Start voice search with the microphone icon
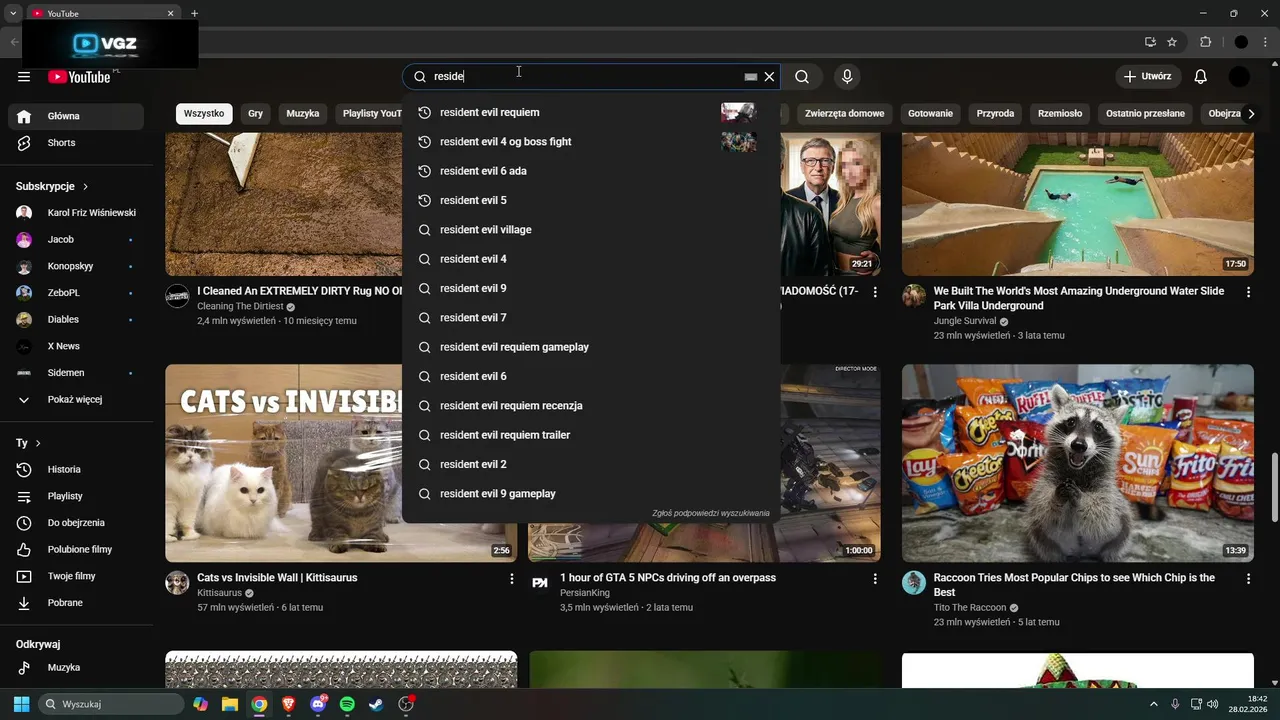The height and width of the screenshot is (720, 1280). point(847,77)
